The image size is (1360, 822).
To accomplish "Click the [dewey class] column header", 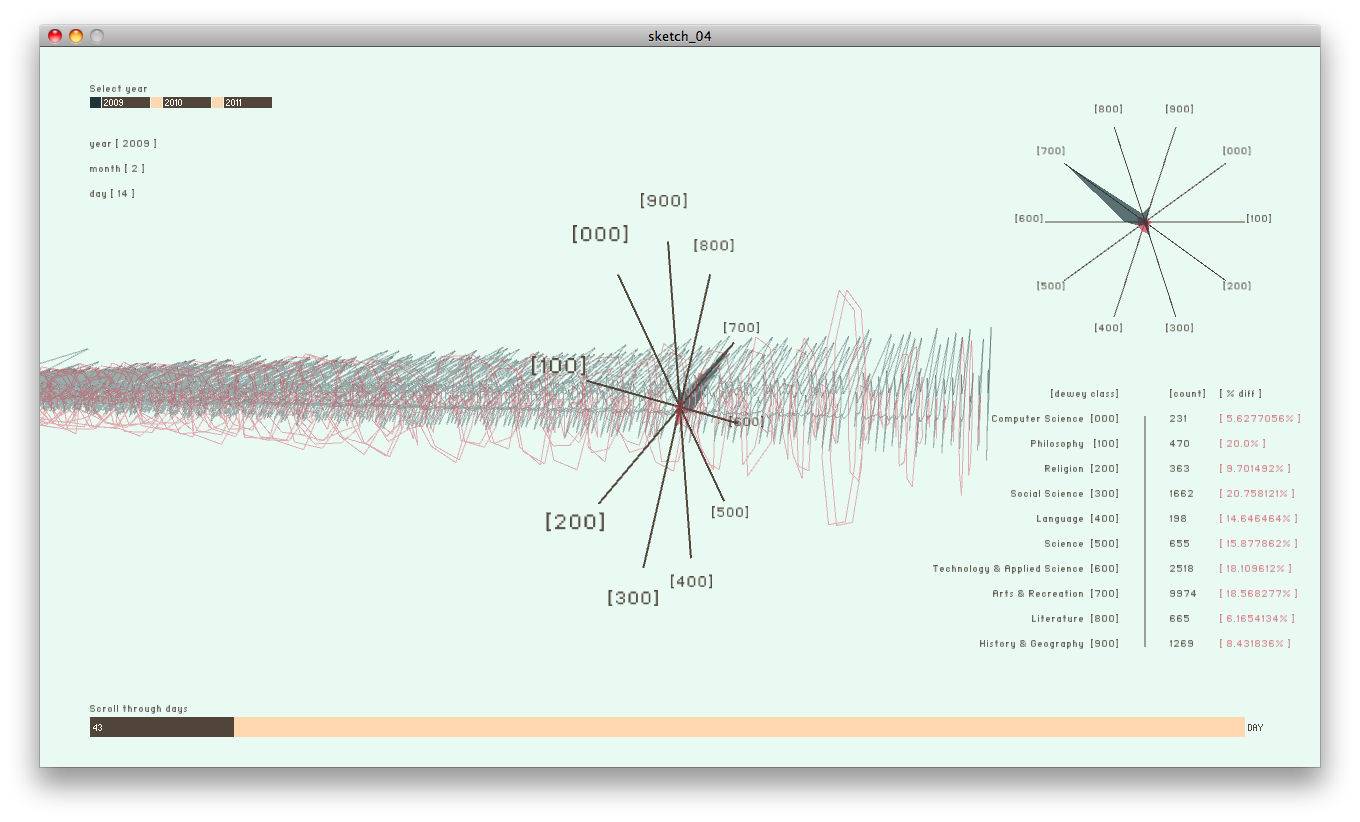I will pos(1084,394).
